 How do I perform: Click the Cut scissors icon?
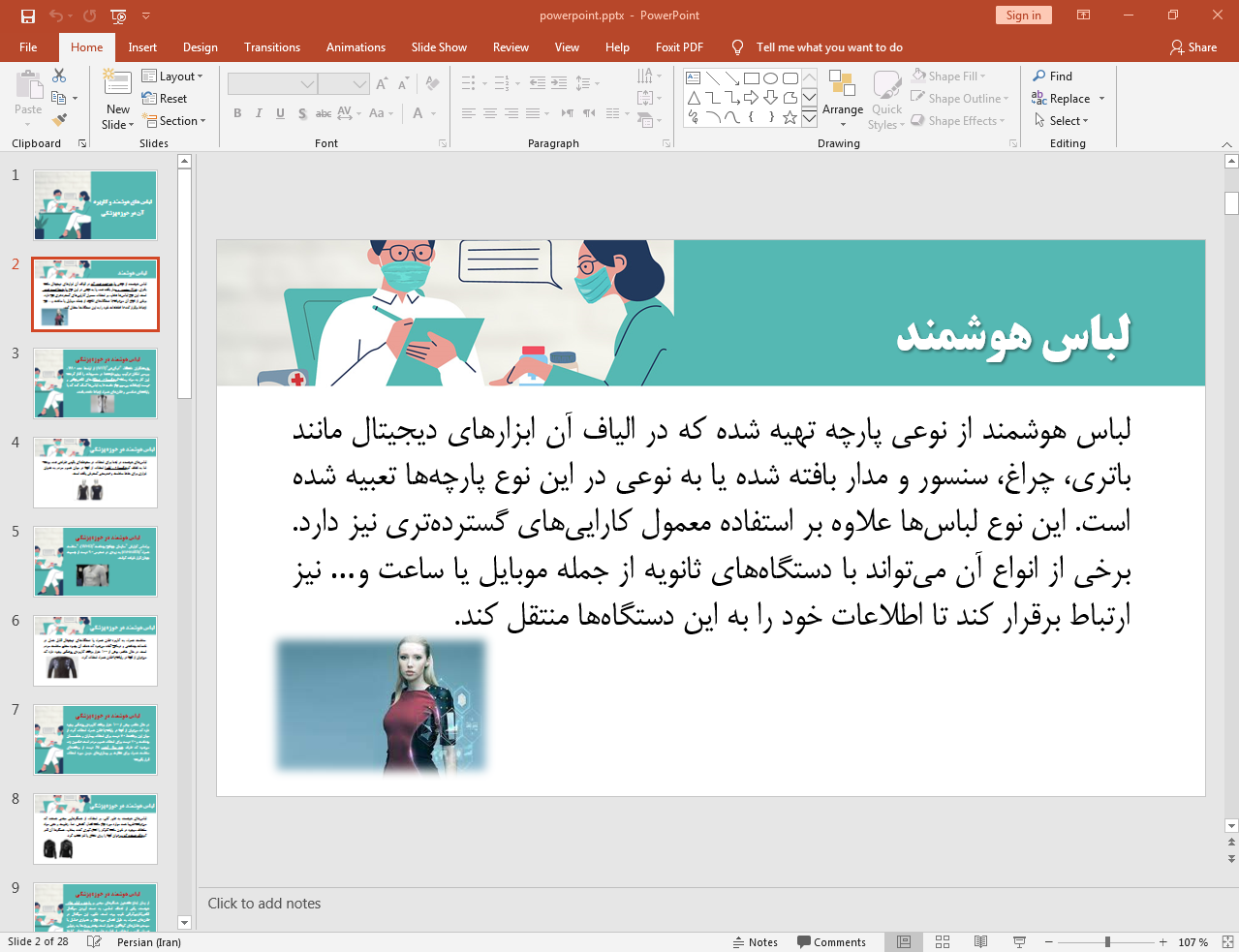[59, 76]
